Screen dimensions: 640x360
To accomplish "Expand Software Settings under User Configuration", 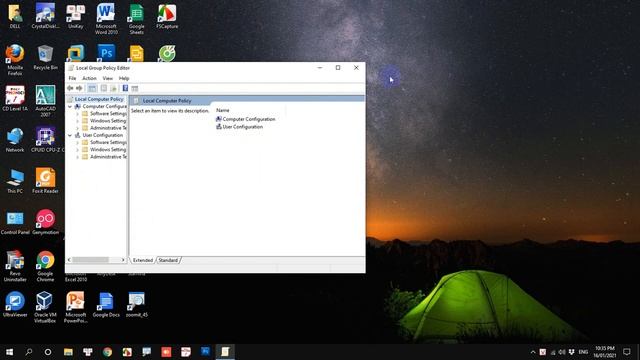I will point(77,142).
